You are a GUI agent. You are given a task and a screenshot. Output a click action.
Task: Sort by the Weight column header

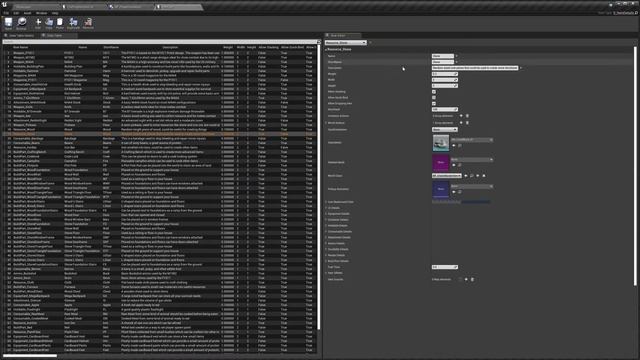coord(228,47)
